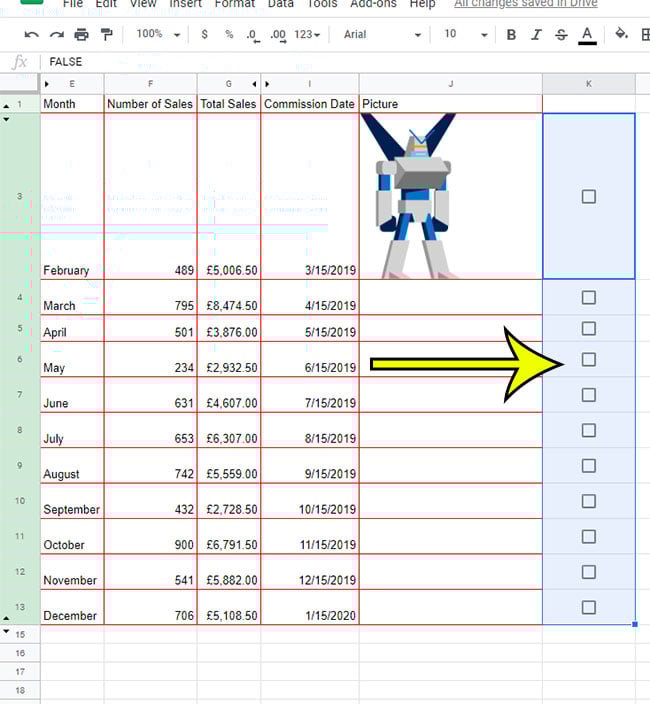This screenshot has width=650, height=704.
Task: Select cell containing £5,108.50
Action: (228, 607)
